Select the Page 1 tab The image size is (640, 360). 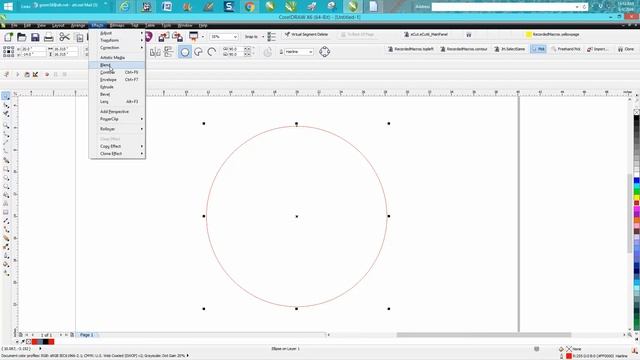[x=87, y=335]
